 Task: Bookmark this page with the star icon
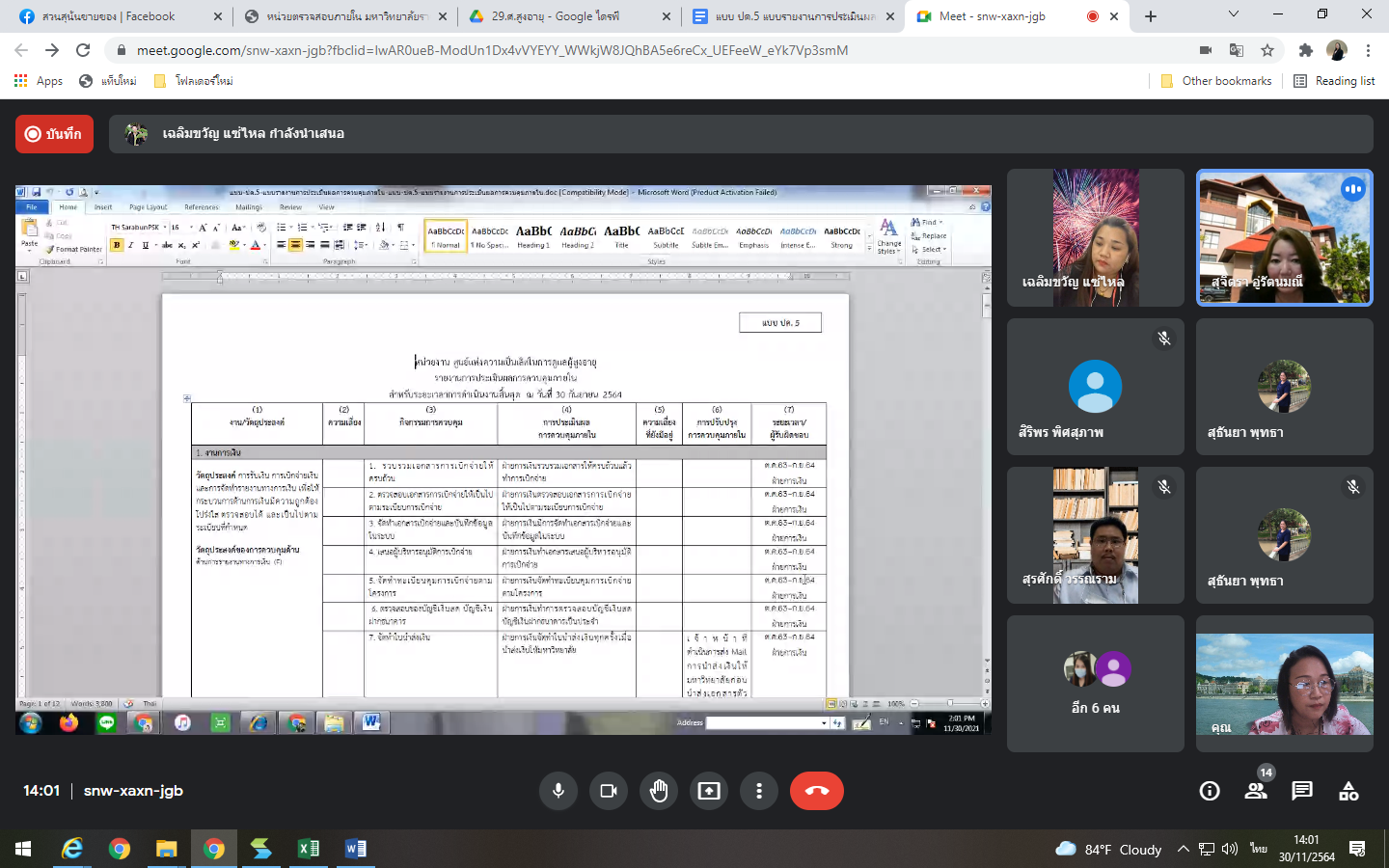tap(1267, 50)
